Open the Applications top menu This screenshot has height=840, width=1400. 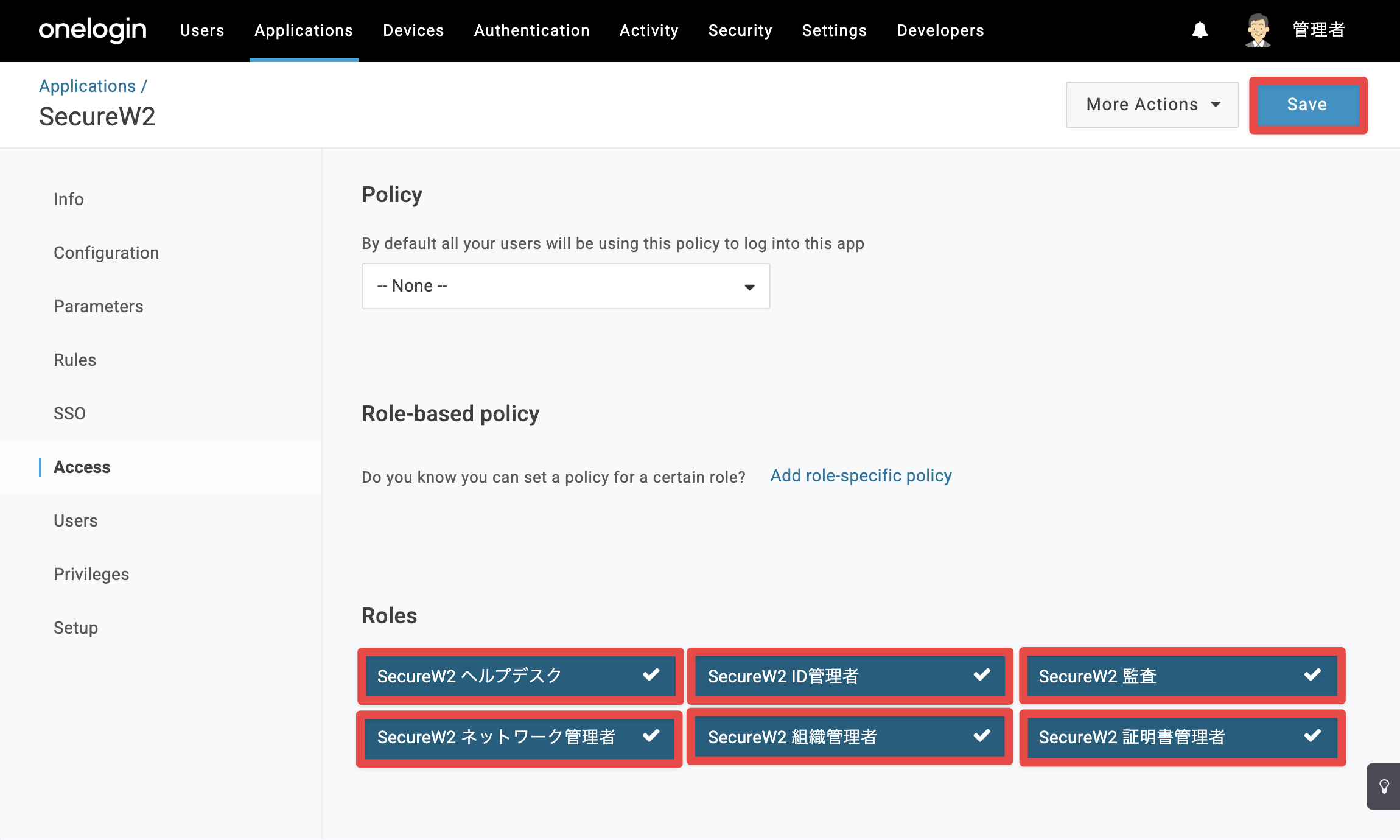pos(304,30)
